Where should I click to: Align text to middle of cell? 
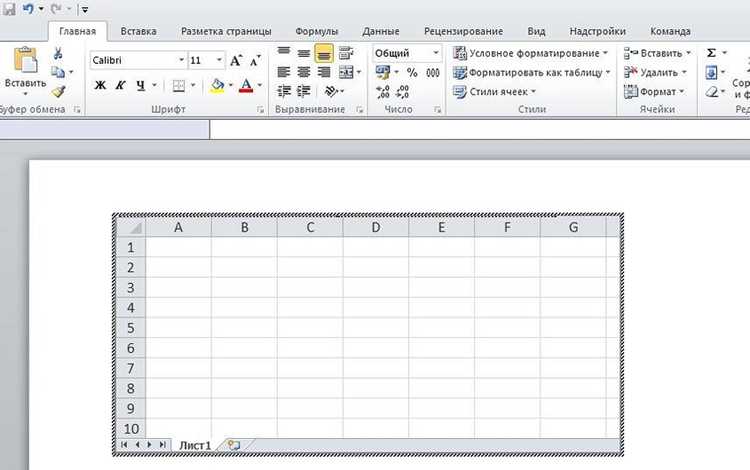(304, 53)
